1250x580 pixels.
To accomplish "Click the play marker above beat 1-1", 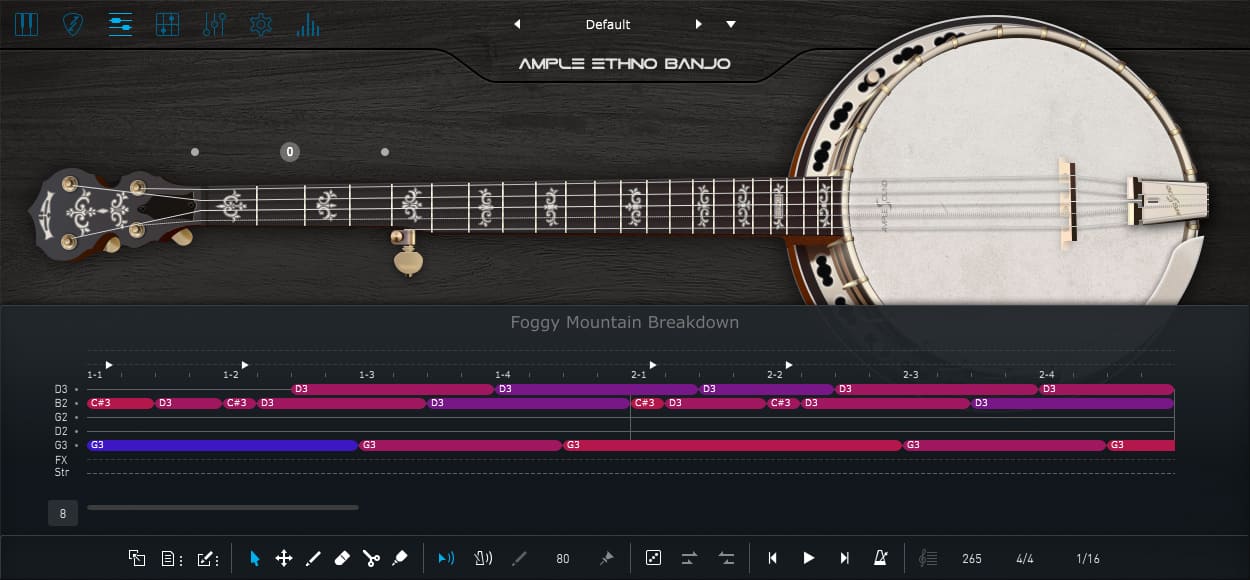I will click(x=109, y=365).
